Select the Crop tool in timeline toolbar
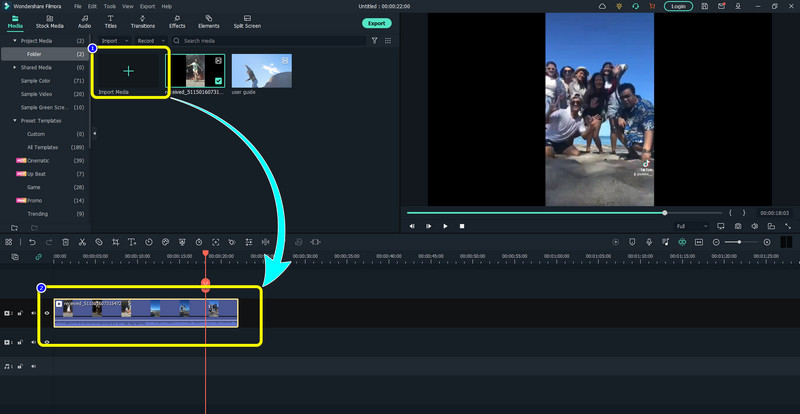The image size is (800, 414). [116, 242]
